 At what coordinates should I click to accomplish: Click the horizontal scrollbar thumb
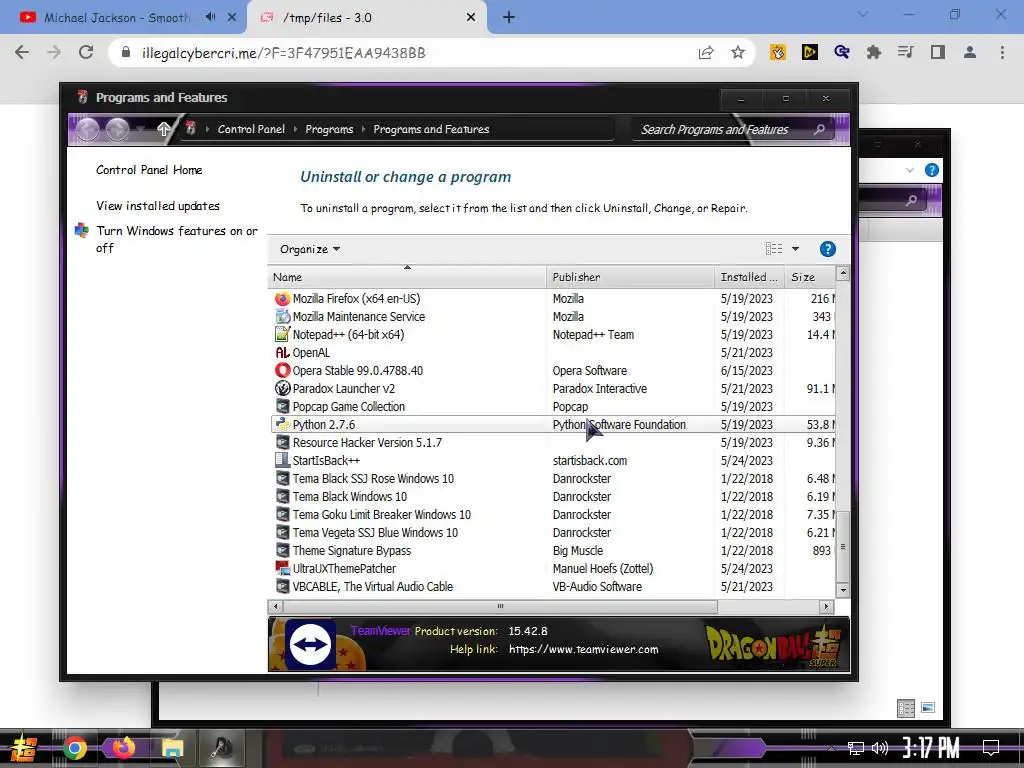(x=500, y=607)
